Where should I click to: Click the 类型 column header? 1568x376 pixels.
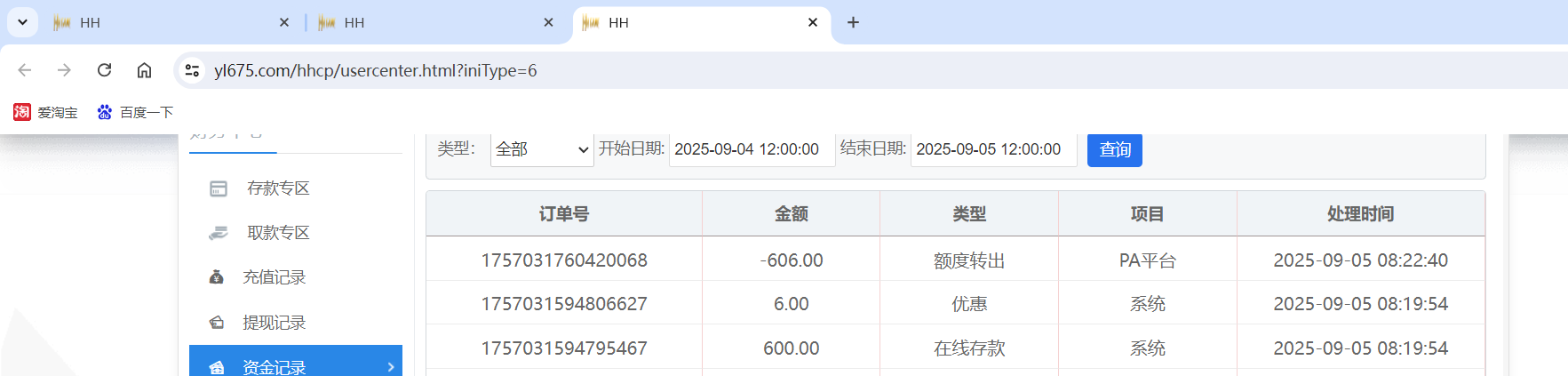(x=969, y=214)
